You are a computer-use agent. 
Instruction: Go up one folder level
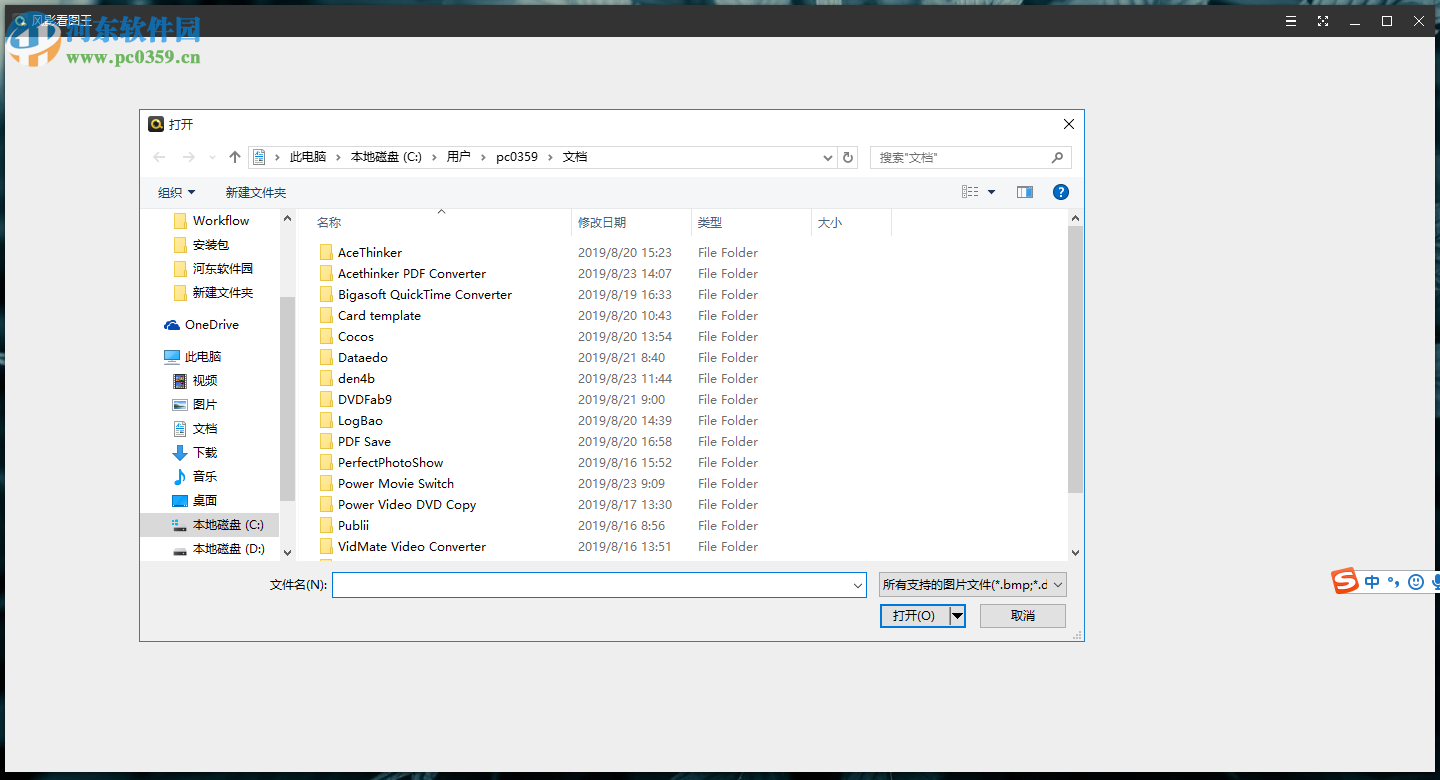(x=235, y=157)
